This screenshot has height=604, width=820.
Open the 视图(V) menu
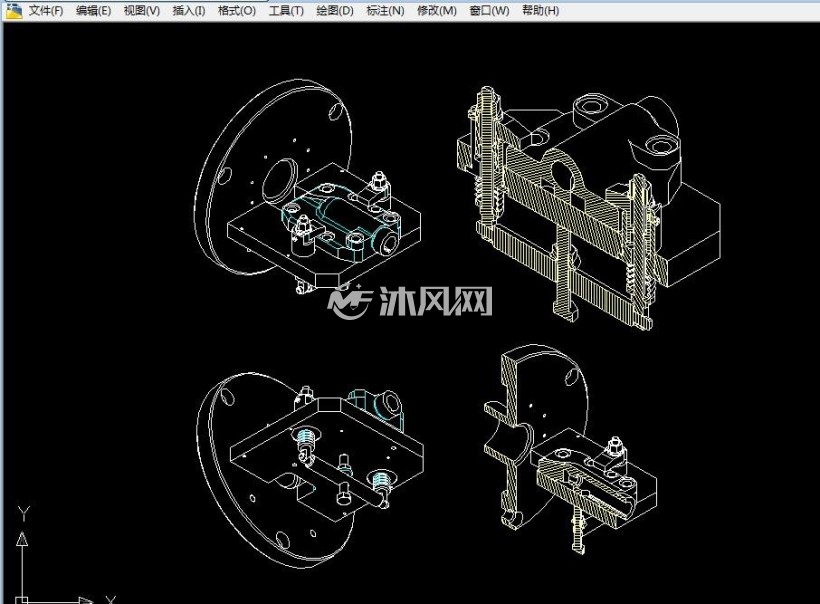click(142, 10)
